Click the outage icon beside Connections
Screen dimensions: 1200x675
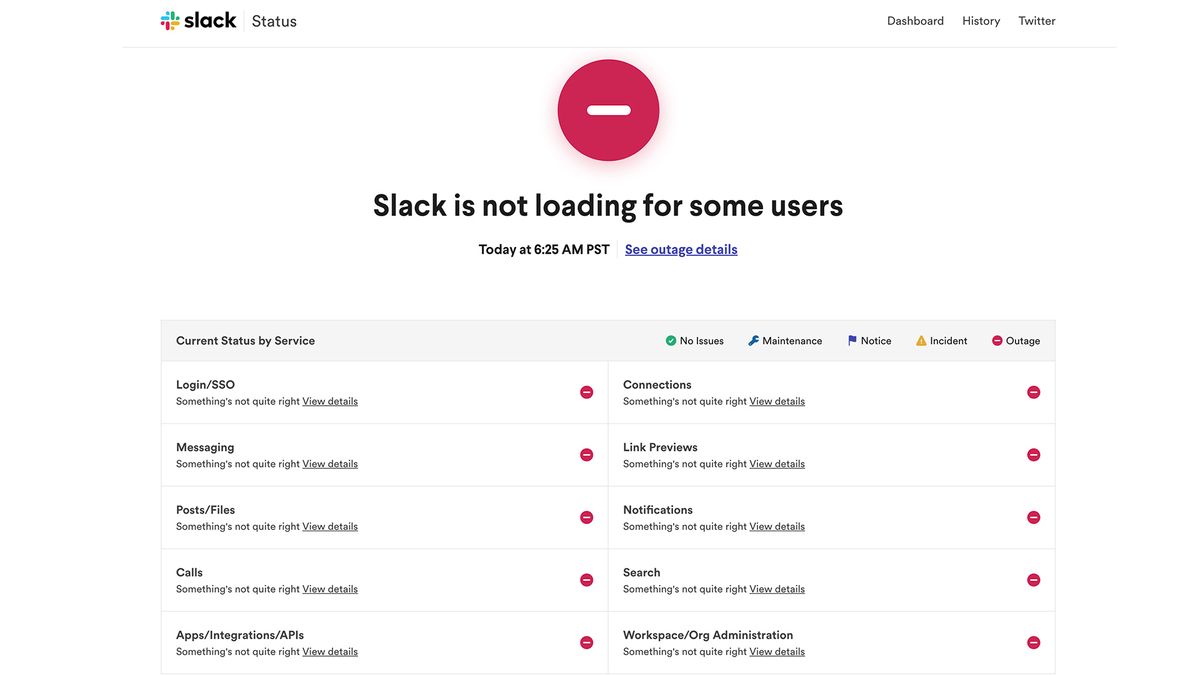1033,391
